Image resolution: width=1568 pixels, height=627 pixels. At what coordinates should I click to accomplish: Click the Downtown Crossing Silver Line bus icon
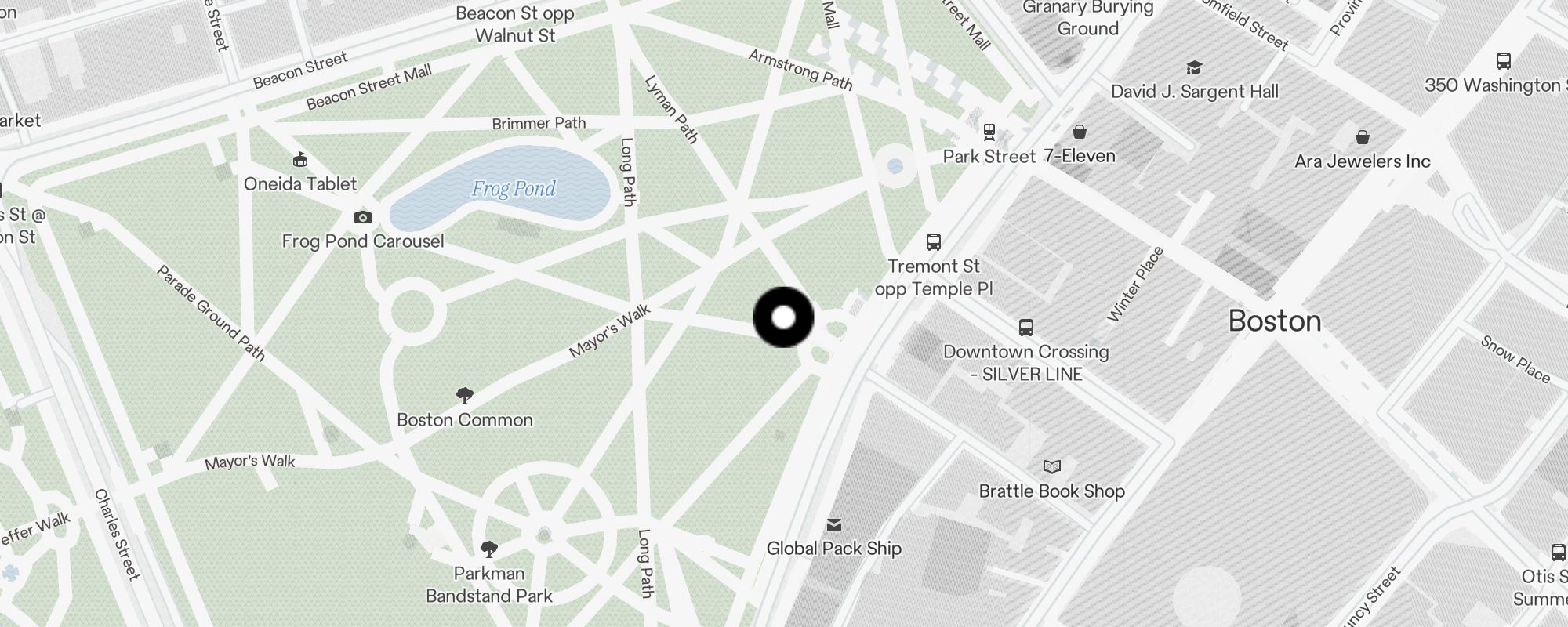1026,328
